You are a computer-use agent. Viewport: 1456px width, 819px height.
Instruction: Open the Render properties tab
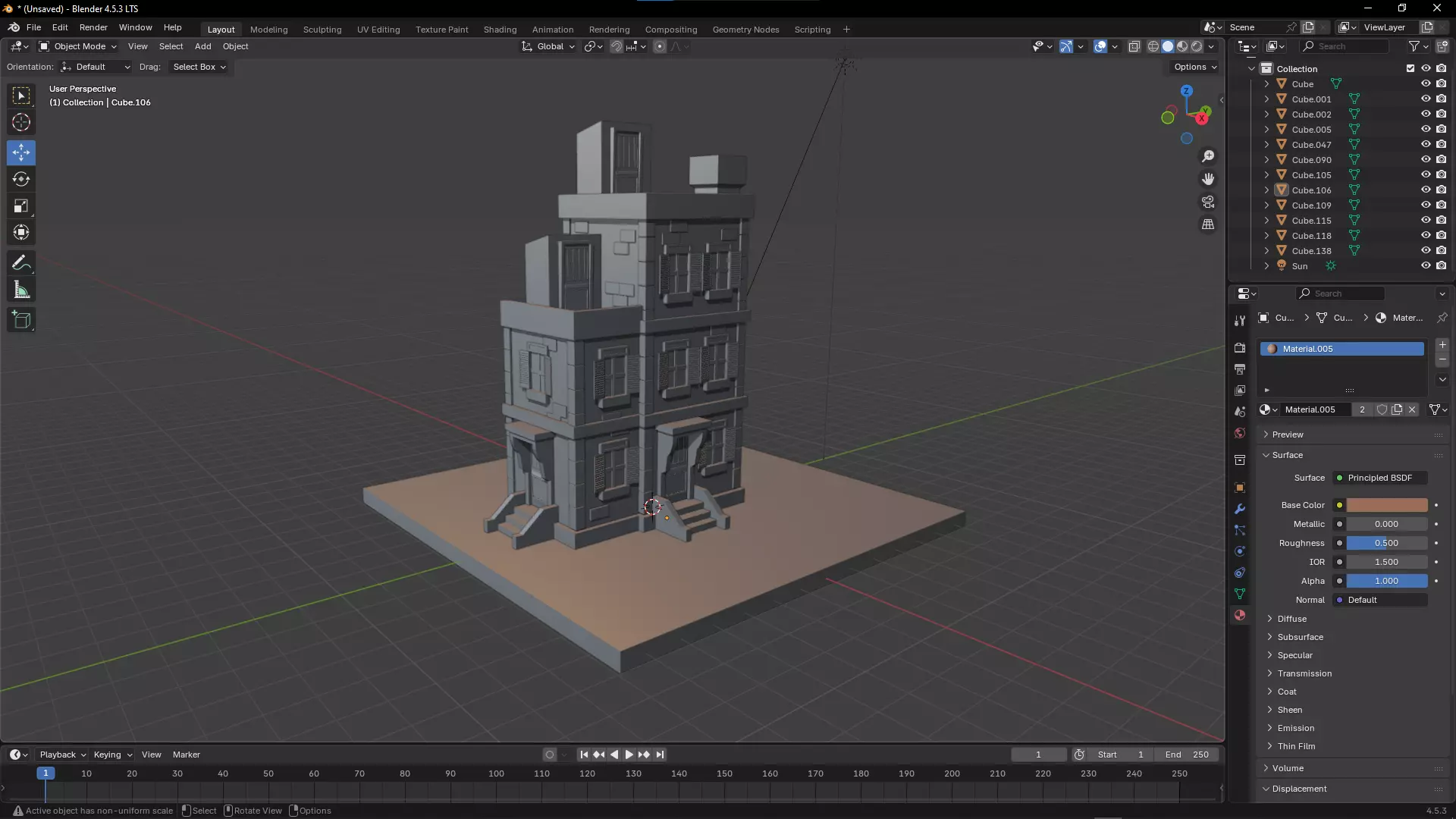pos(1240,347)
